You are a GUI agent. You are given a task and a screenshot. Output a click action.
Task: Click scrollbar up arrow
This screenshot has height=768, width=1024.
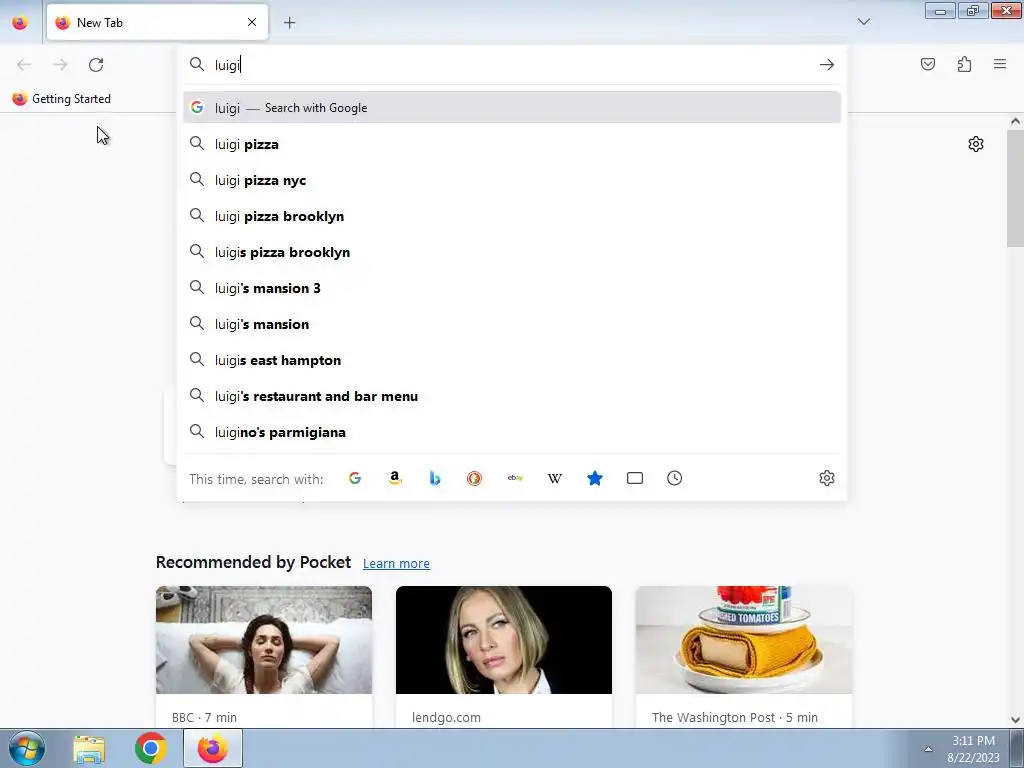1015,121
